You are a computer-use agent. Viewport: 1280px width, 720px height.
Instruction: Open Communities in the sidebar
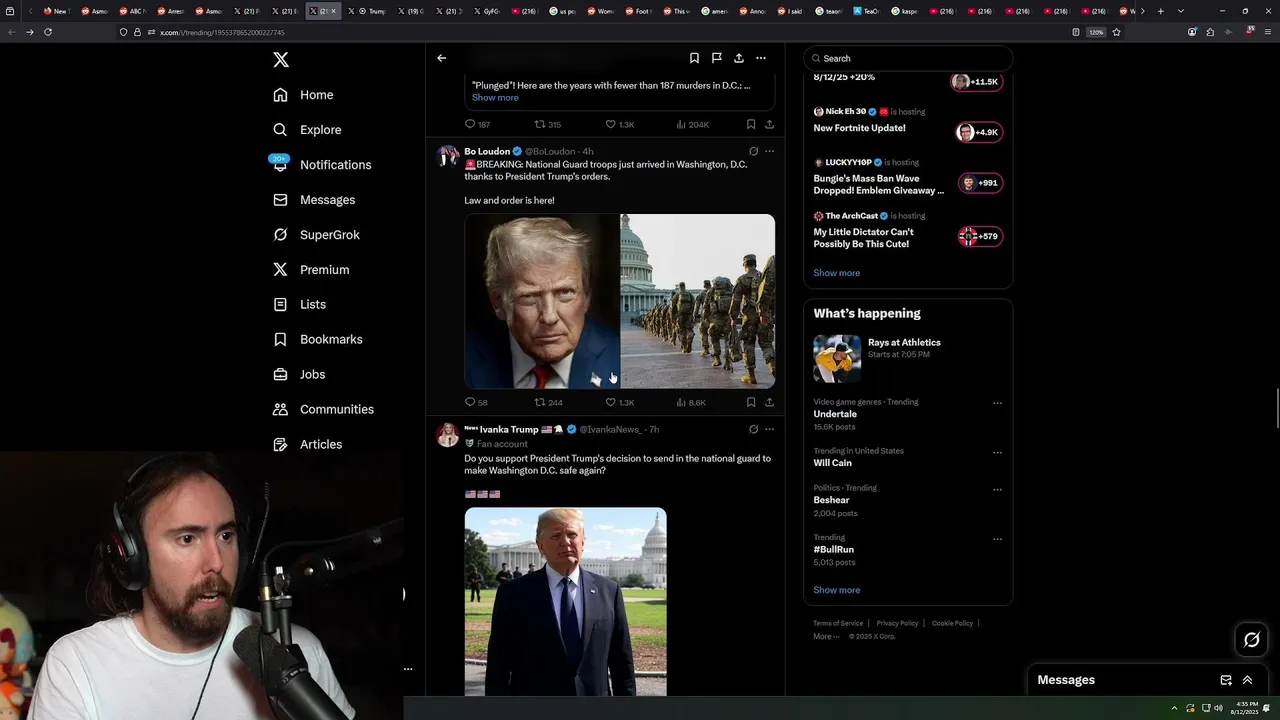(323, 409)
